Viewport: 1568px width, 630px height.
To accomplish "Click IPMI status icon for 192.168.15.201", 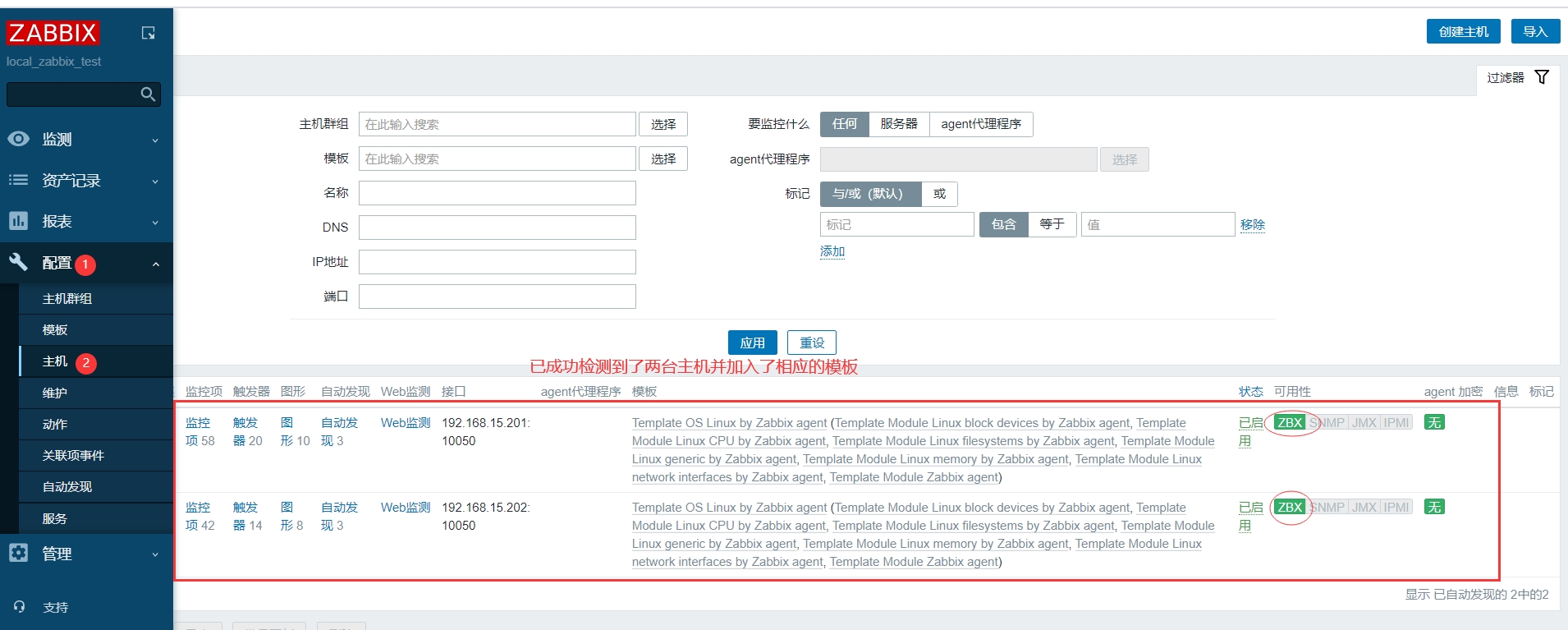I will pos(1396,422).
